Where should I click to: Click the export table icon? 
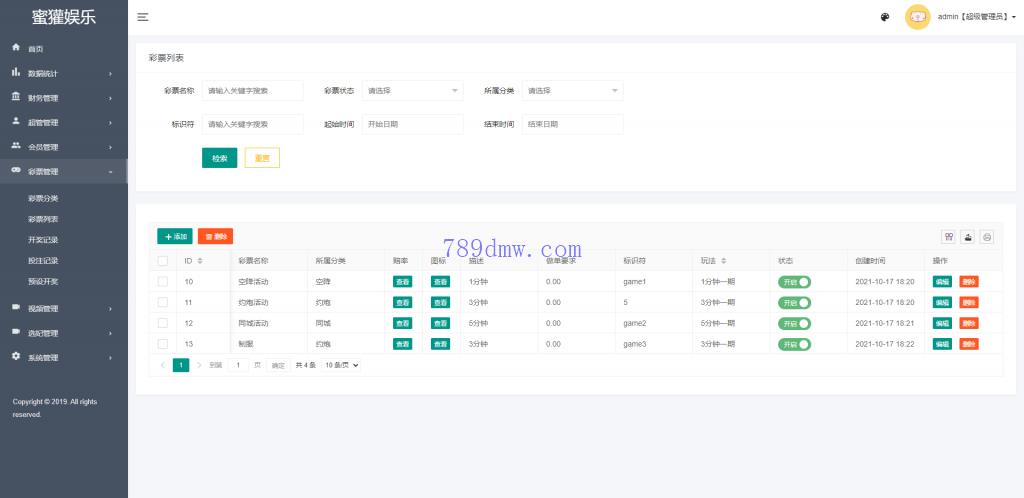click(x=968, y=237)
